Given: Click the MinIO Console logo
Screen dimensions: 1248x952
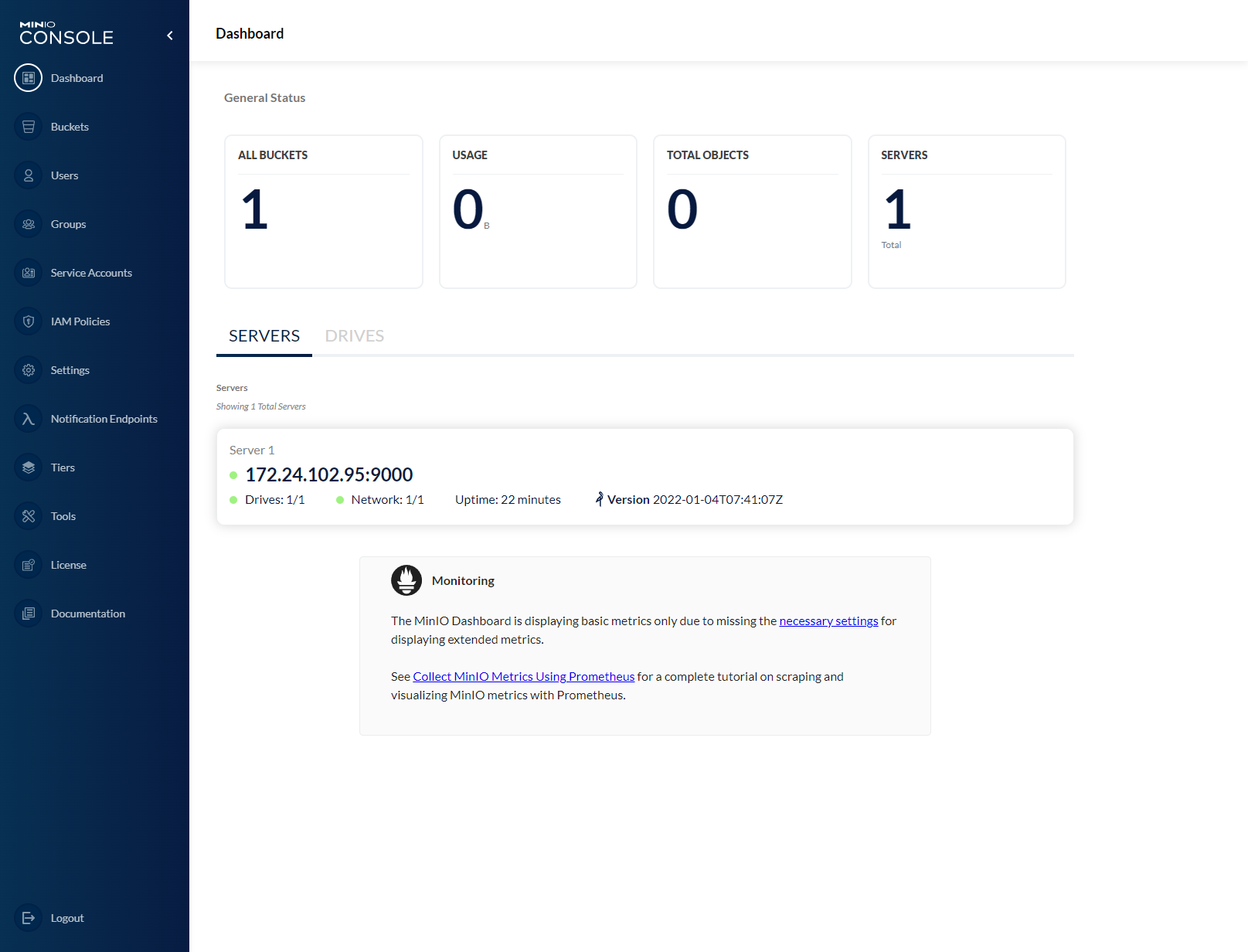Looking at the screenshot, I should (x=66, y=33).
